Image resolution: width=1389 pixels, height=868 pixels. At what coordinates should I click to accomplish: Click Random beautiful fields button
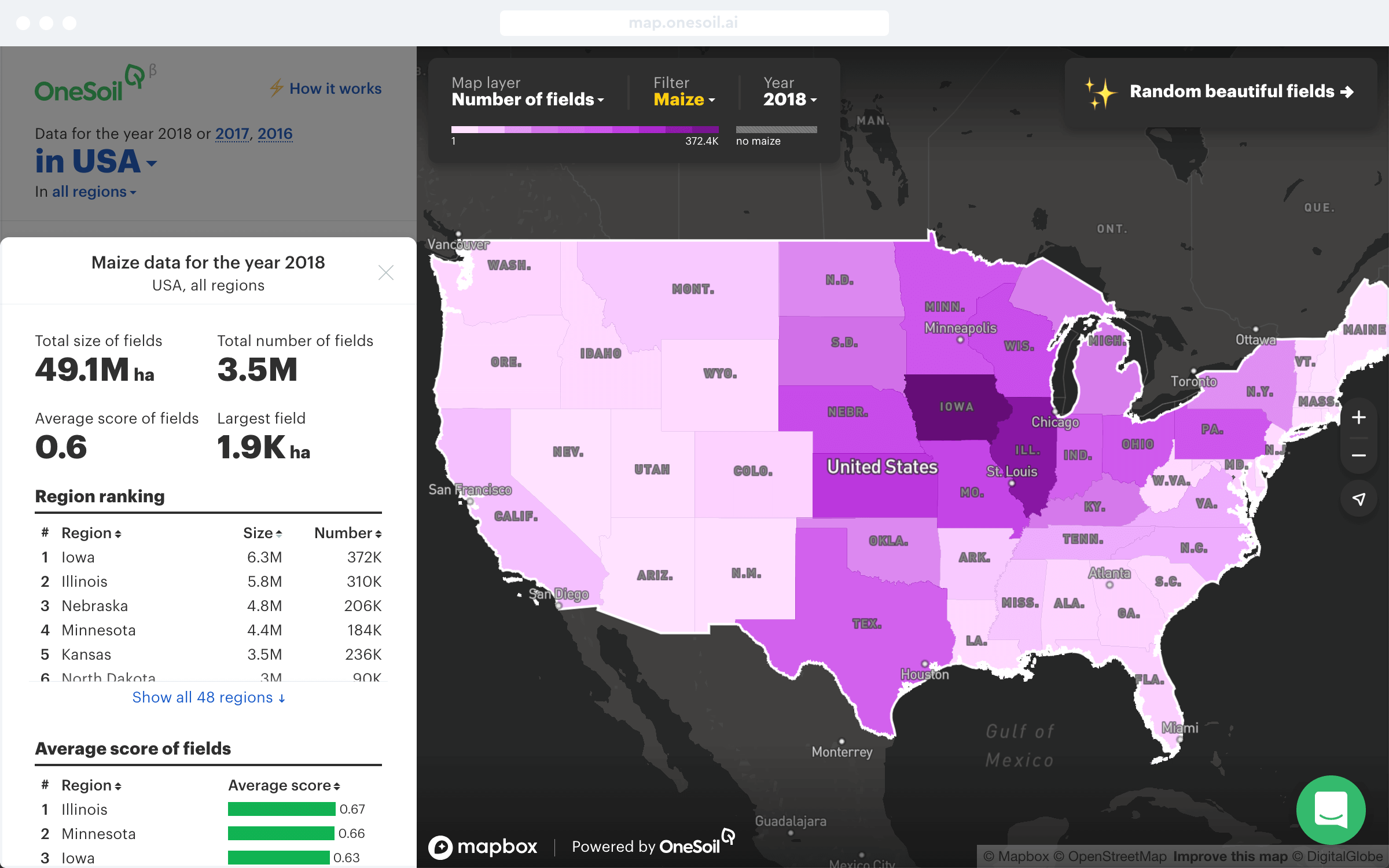[x=1221, y=91]
